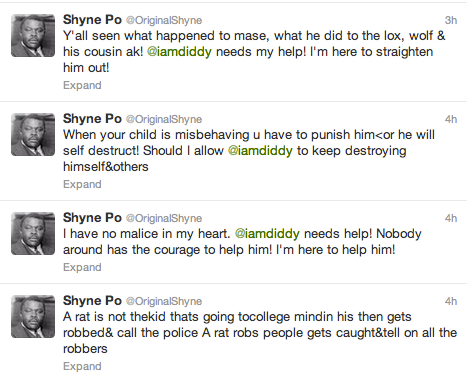Image resolution: width=467 pixels, height=382 pixels.
Task: Open avatar on the misbehaving child tweet
Action: coord(33,134)
